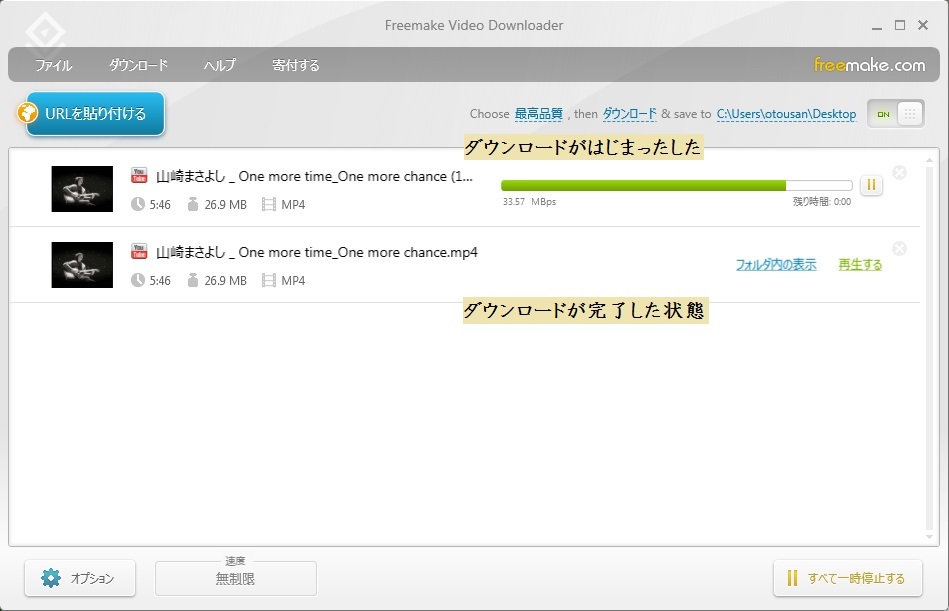
Task: Change the 最高品質 quality setting
Action: point(539,114)
